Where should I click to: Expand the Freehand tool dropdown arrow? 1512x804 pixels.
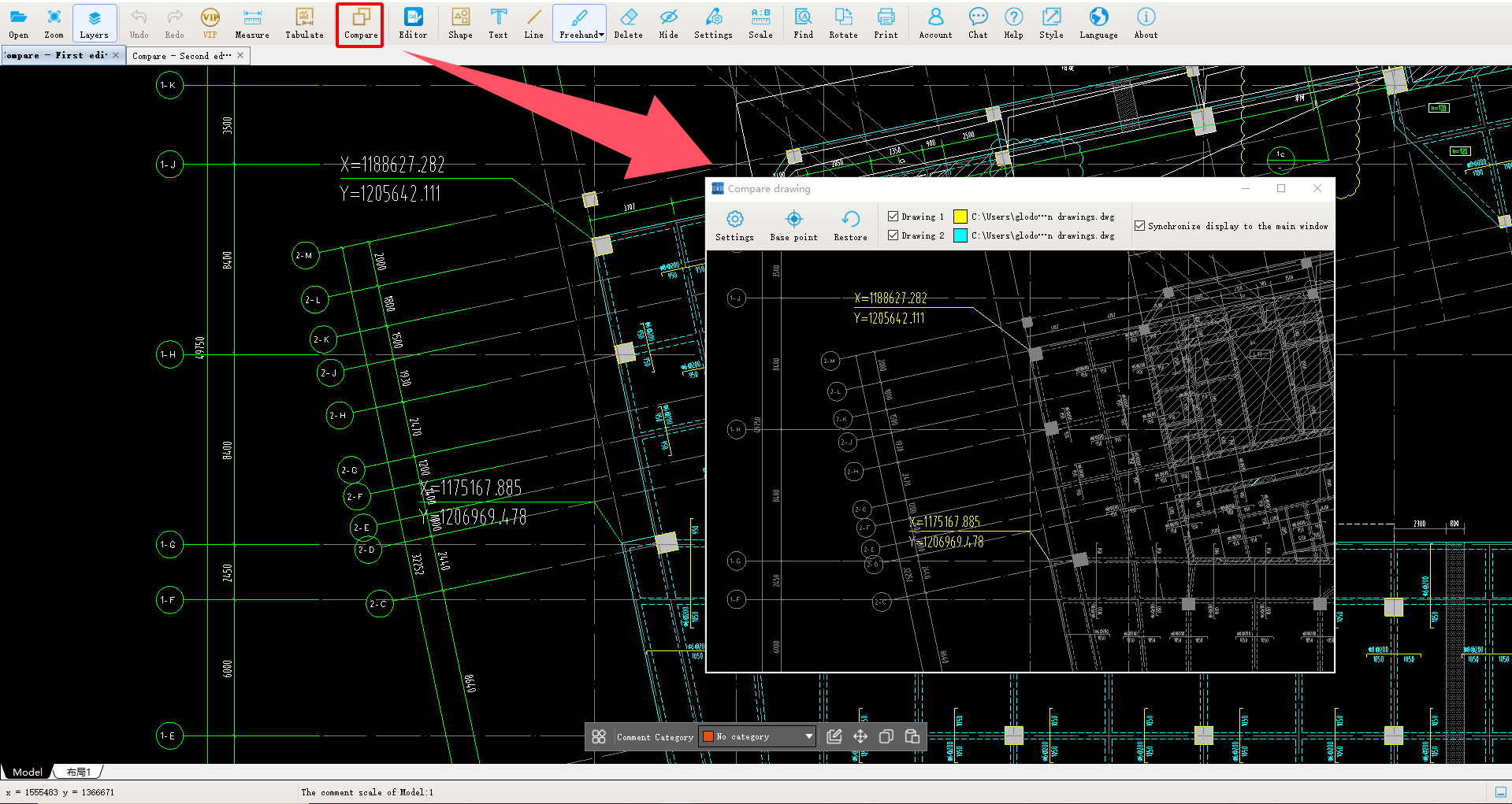click(601, 35)
